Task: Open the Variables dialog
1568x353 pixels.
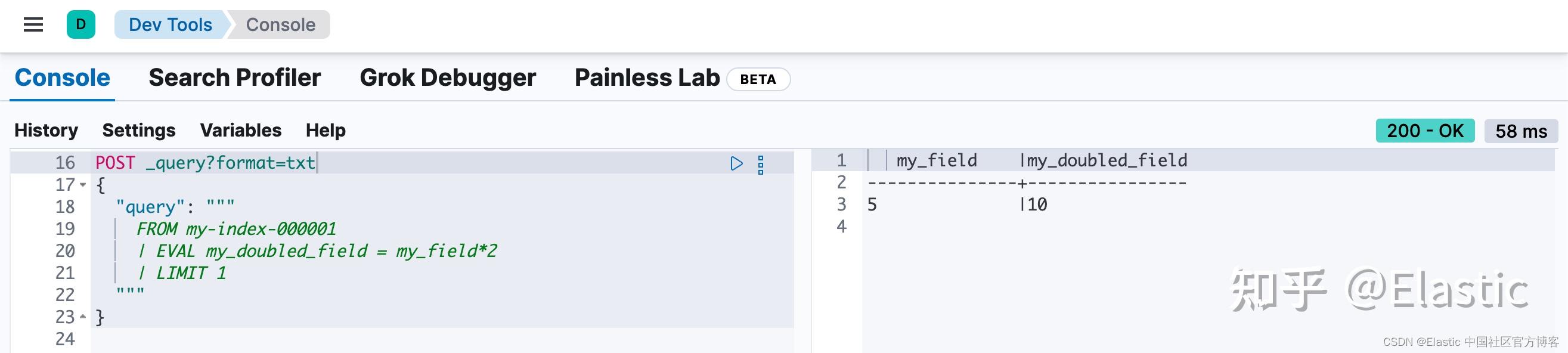Action: tap(240, 130)
